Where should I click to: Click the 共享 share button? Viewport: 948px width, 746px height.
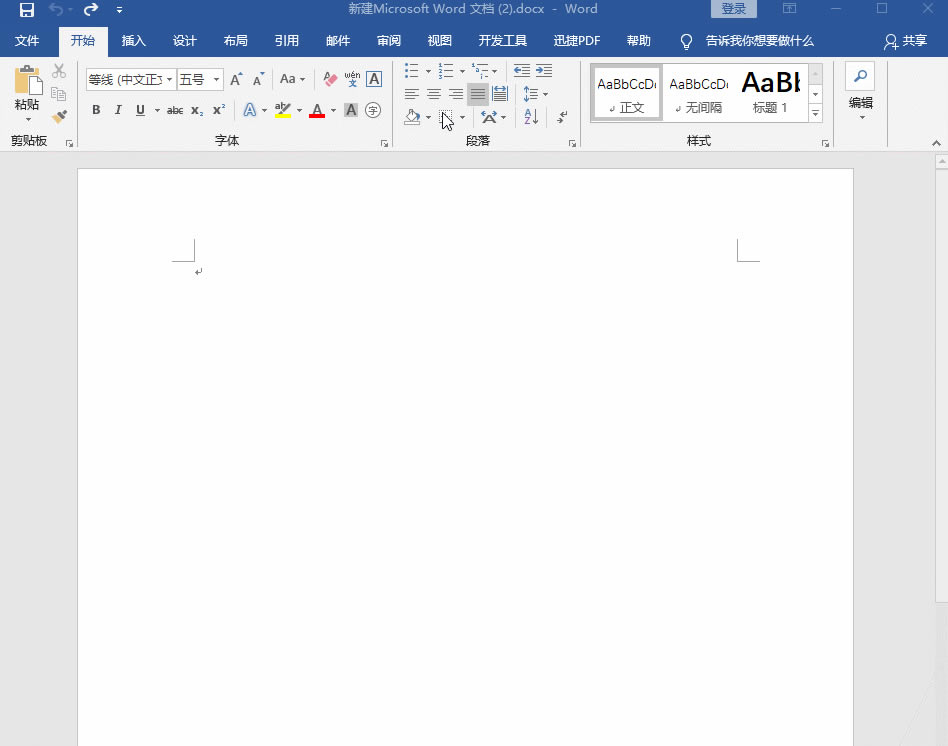[x=905, y=41]
